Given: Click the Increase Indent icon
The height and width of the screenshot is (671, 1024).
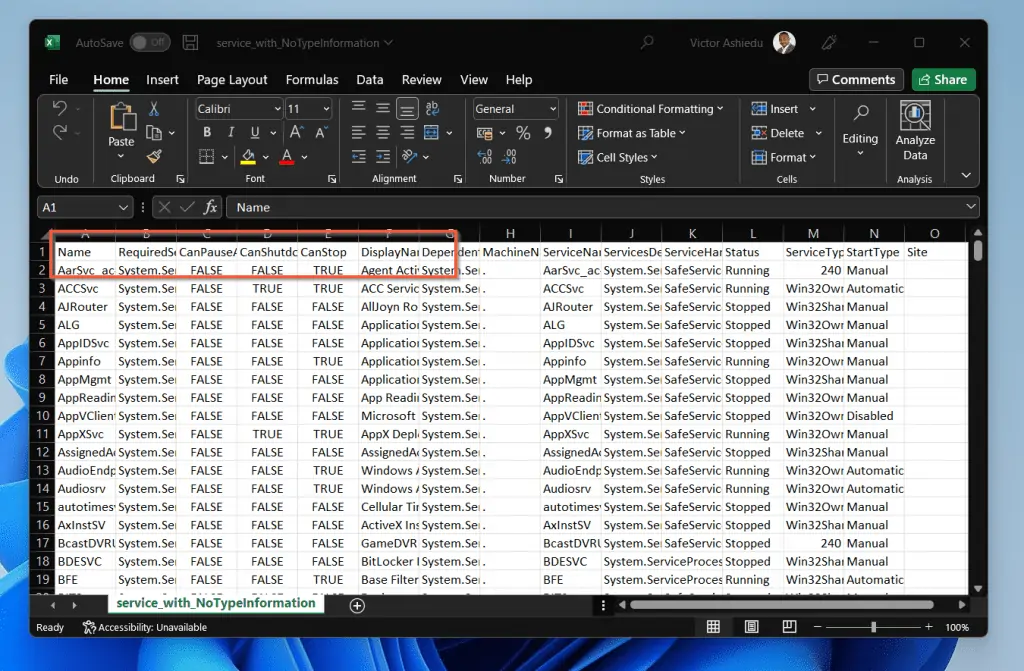Looking at the screenshot, I should [383, 157].
